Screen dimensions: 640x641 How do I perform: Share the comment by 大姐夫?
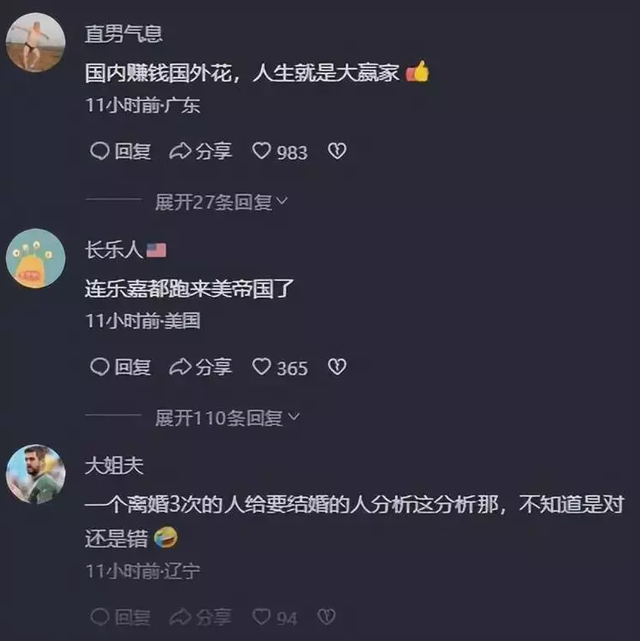pos(201,617)
